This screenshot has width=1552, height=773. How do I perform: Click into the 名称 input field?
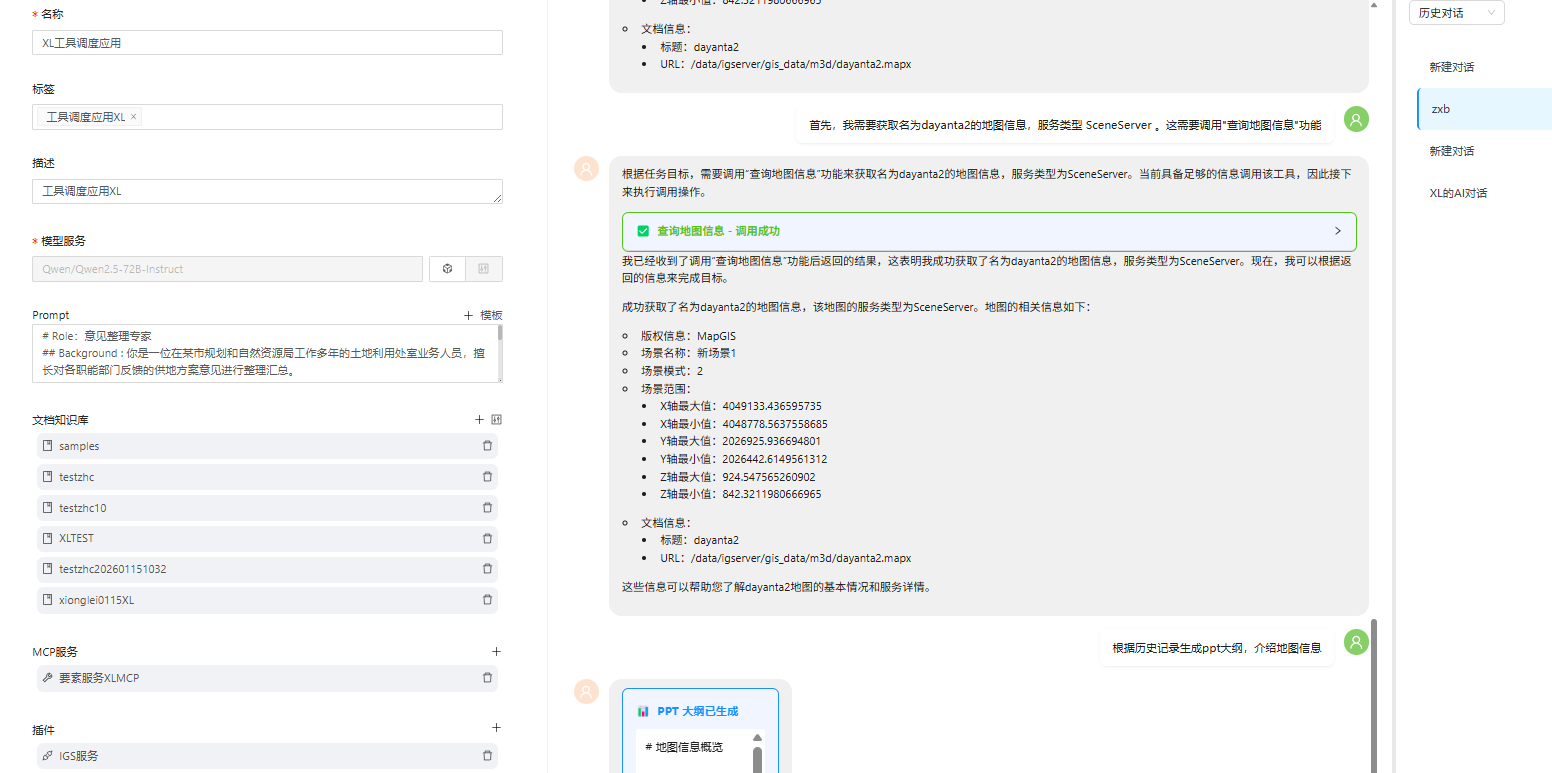click(267, 43)
